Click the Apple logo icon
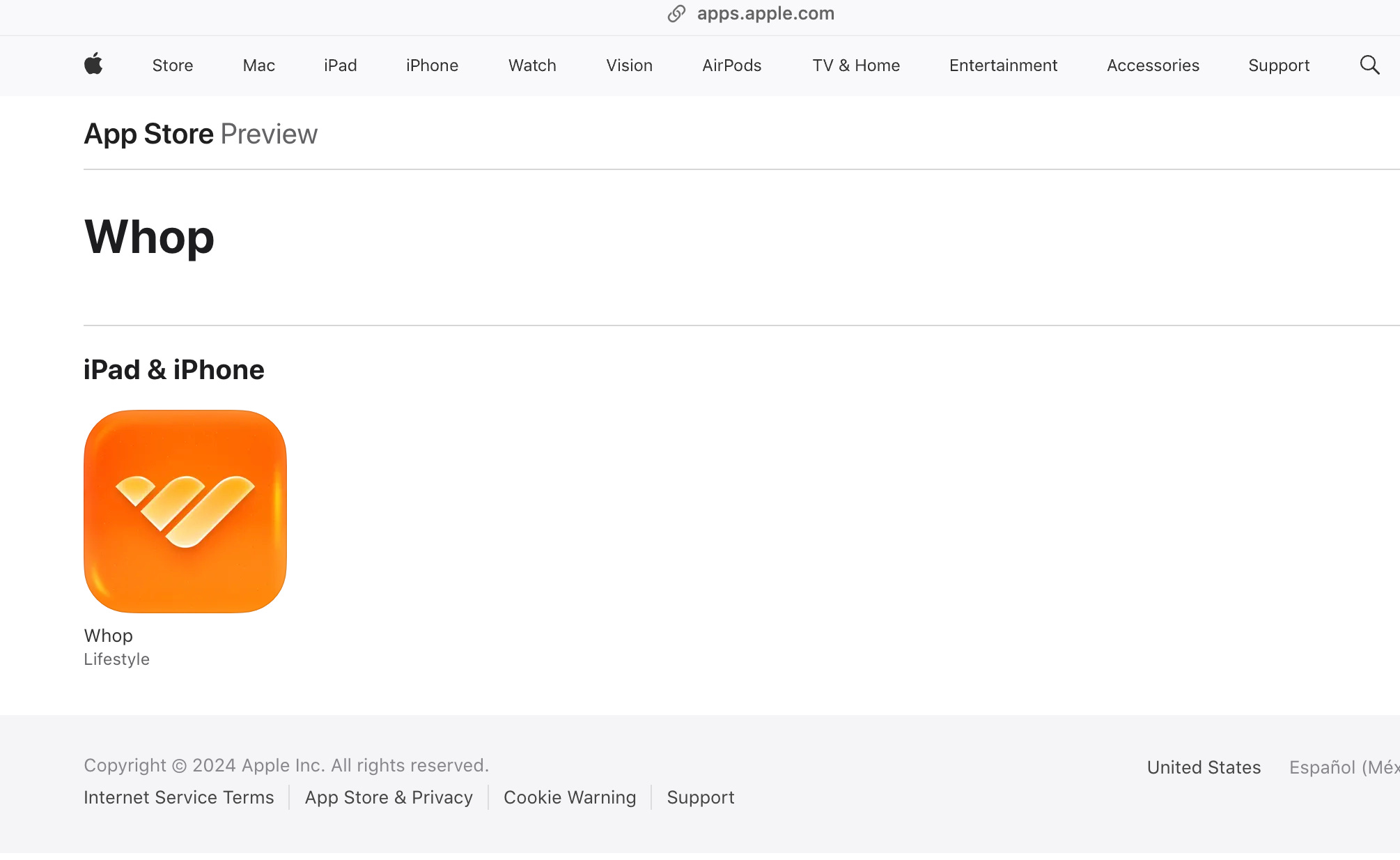The image size is (1400, 860). [93, 65]
